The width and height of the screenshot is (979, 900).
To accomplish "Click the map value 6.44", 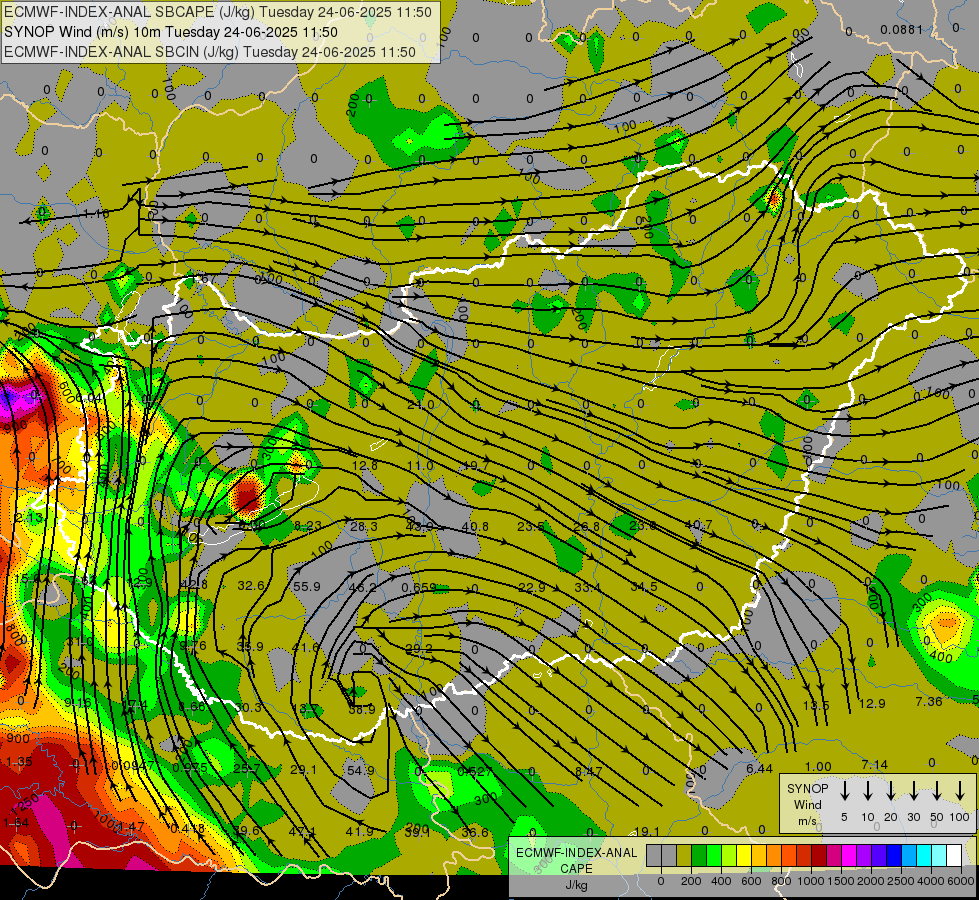I will pyautogui.click(x=760, y=768).
